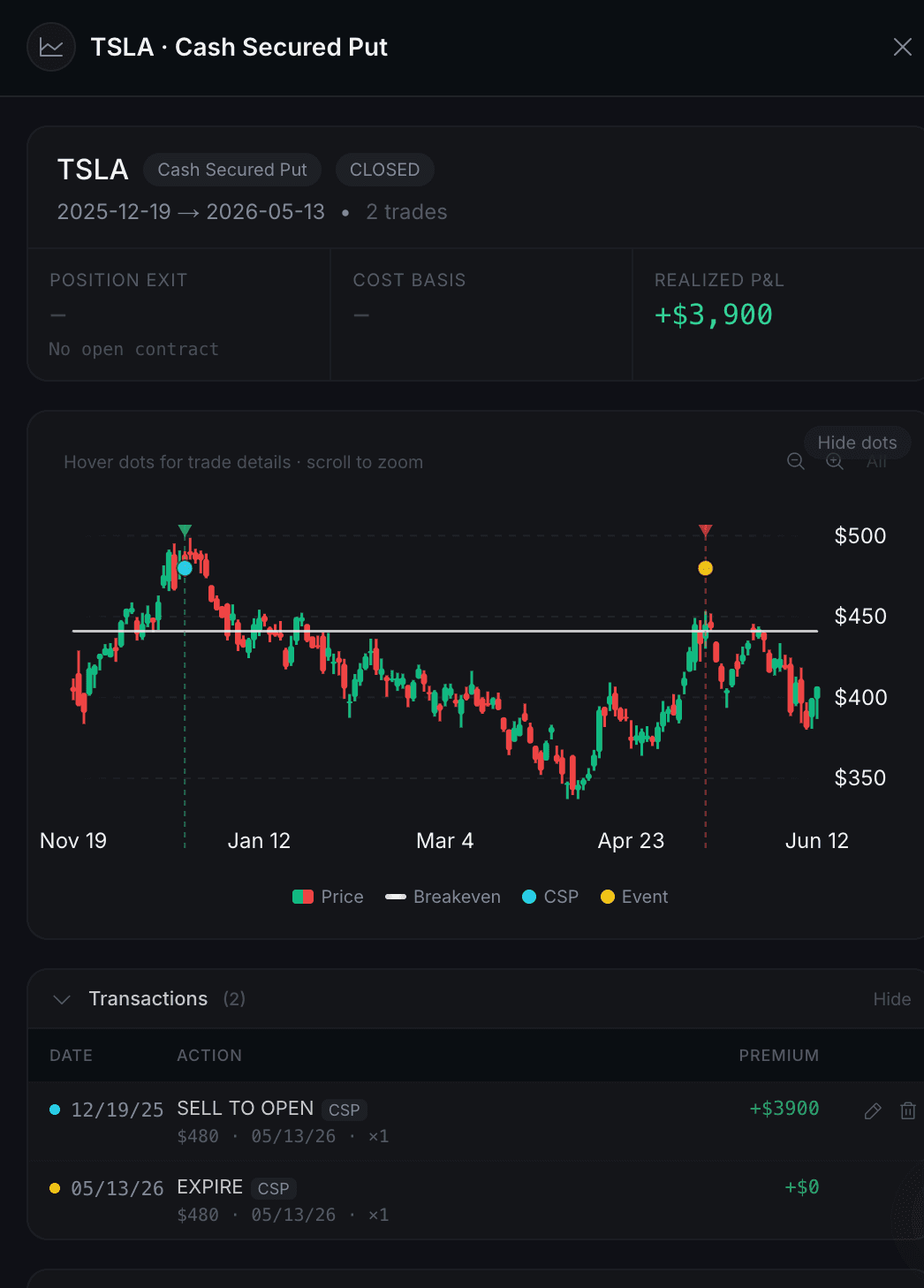
Task: Click the +$0 premium value
Action: (802, 1187)
